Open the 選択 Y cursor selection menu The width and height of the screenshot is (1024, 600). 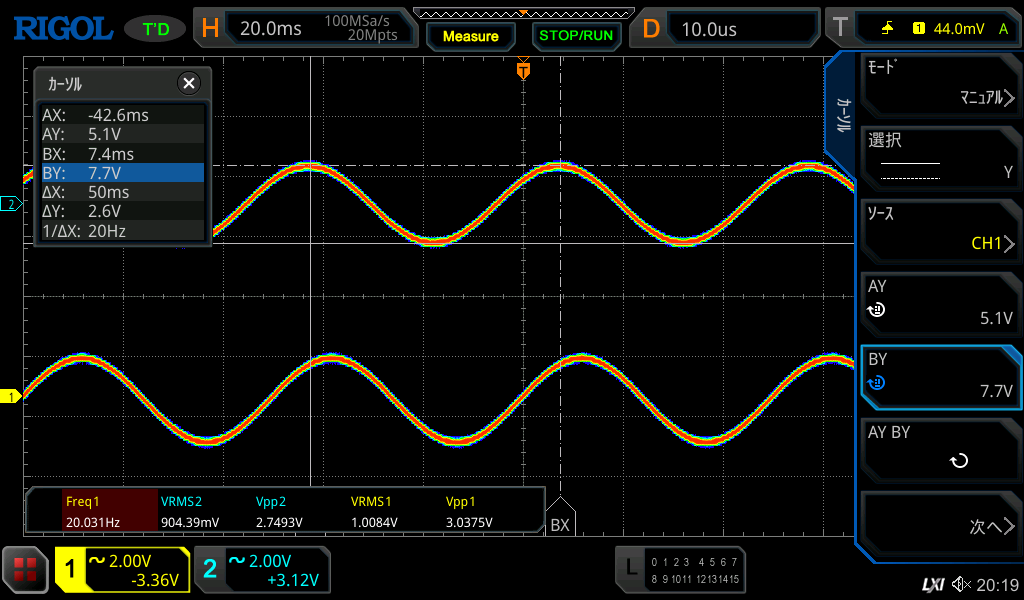tap(940, 156)
